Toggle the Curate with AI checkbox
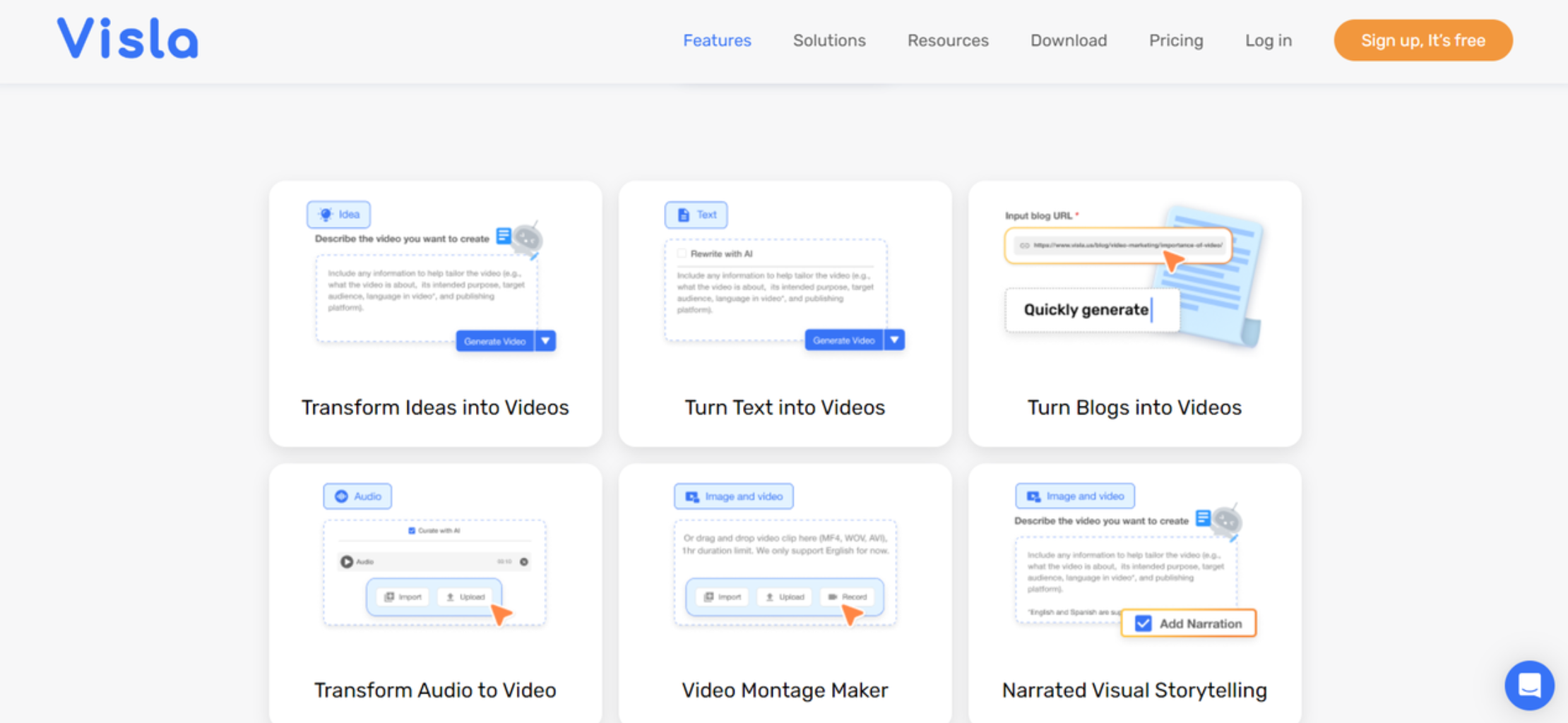The height and width of the screenshot is (723, 1568). click(x=412, y=531)
